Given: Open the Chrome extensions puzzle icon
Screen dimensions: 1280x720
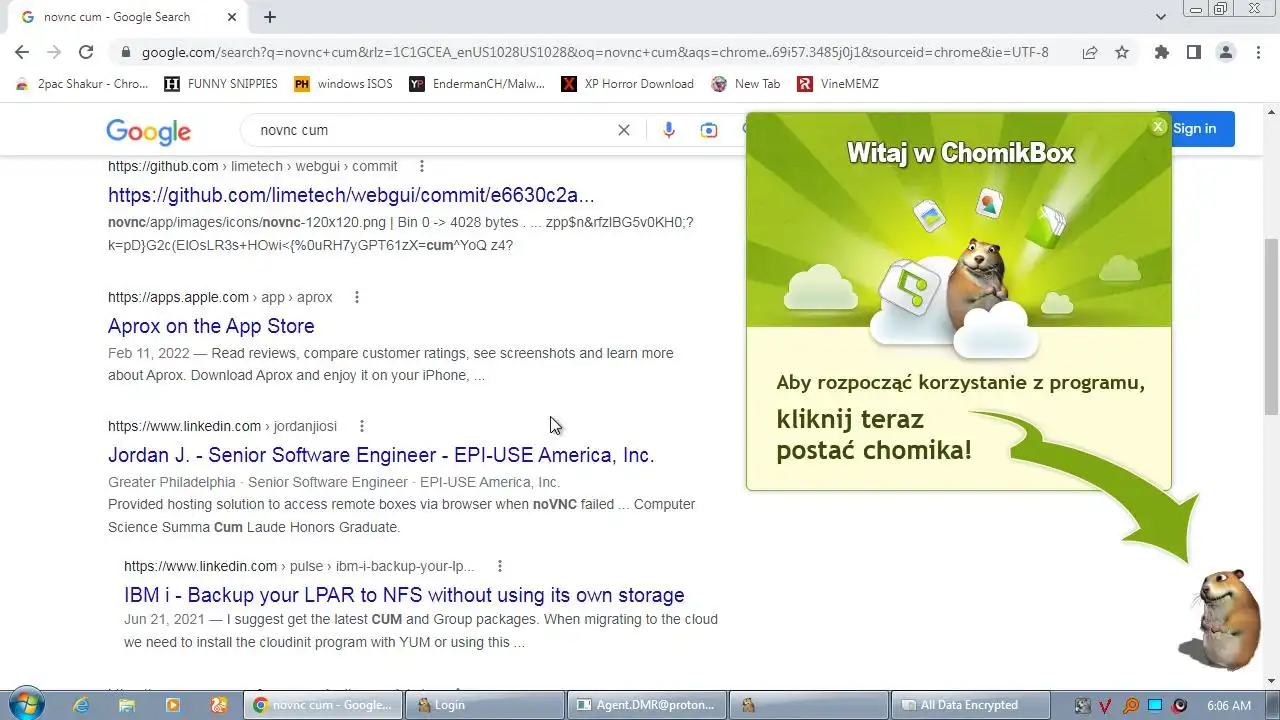Looking at the screenshot, I should coord(1162,52).
